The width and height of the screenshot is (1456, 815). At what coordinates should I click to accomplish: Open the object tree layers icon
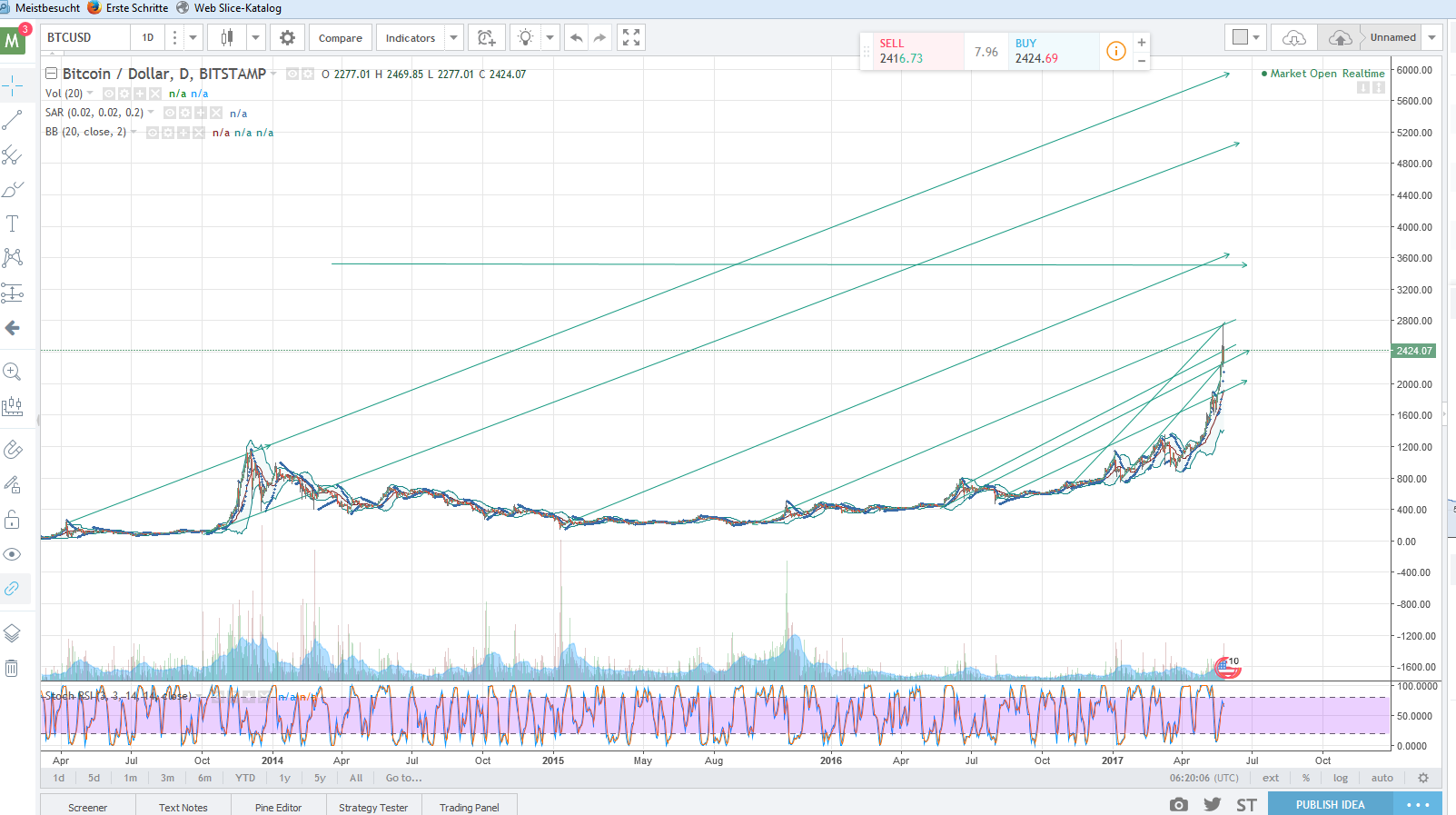[x=13, y=633]
